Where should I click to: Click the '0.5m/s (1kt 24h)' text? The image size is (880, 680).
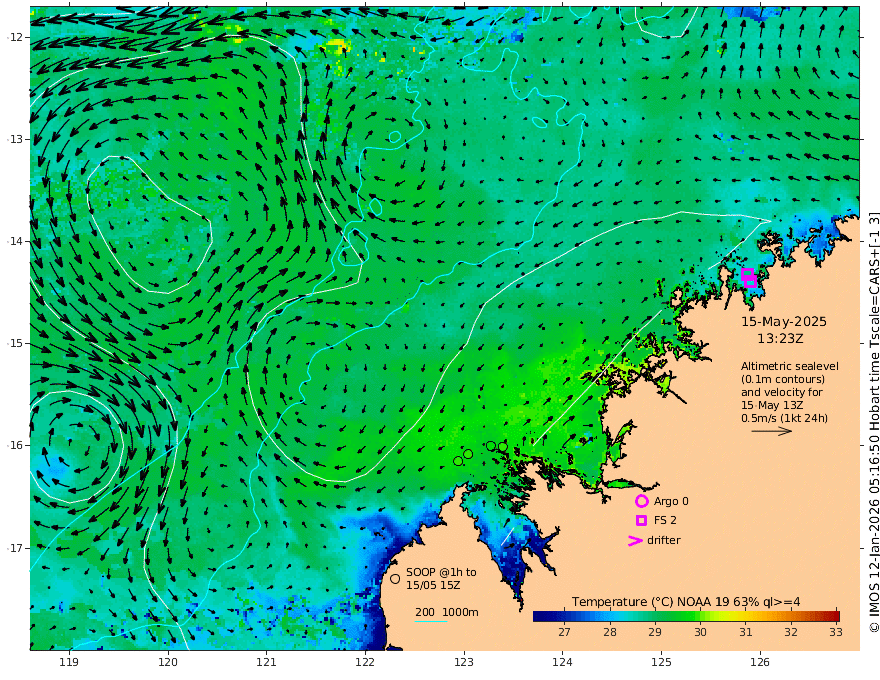click(784, 418)
